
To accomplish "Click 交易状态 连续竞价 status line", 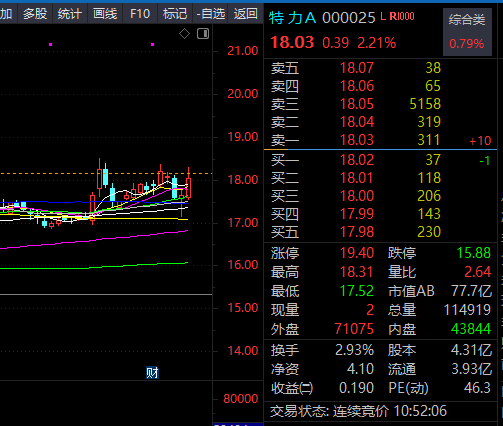I will [358, 411].
